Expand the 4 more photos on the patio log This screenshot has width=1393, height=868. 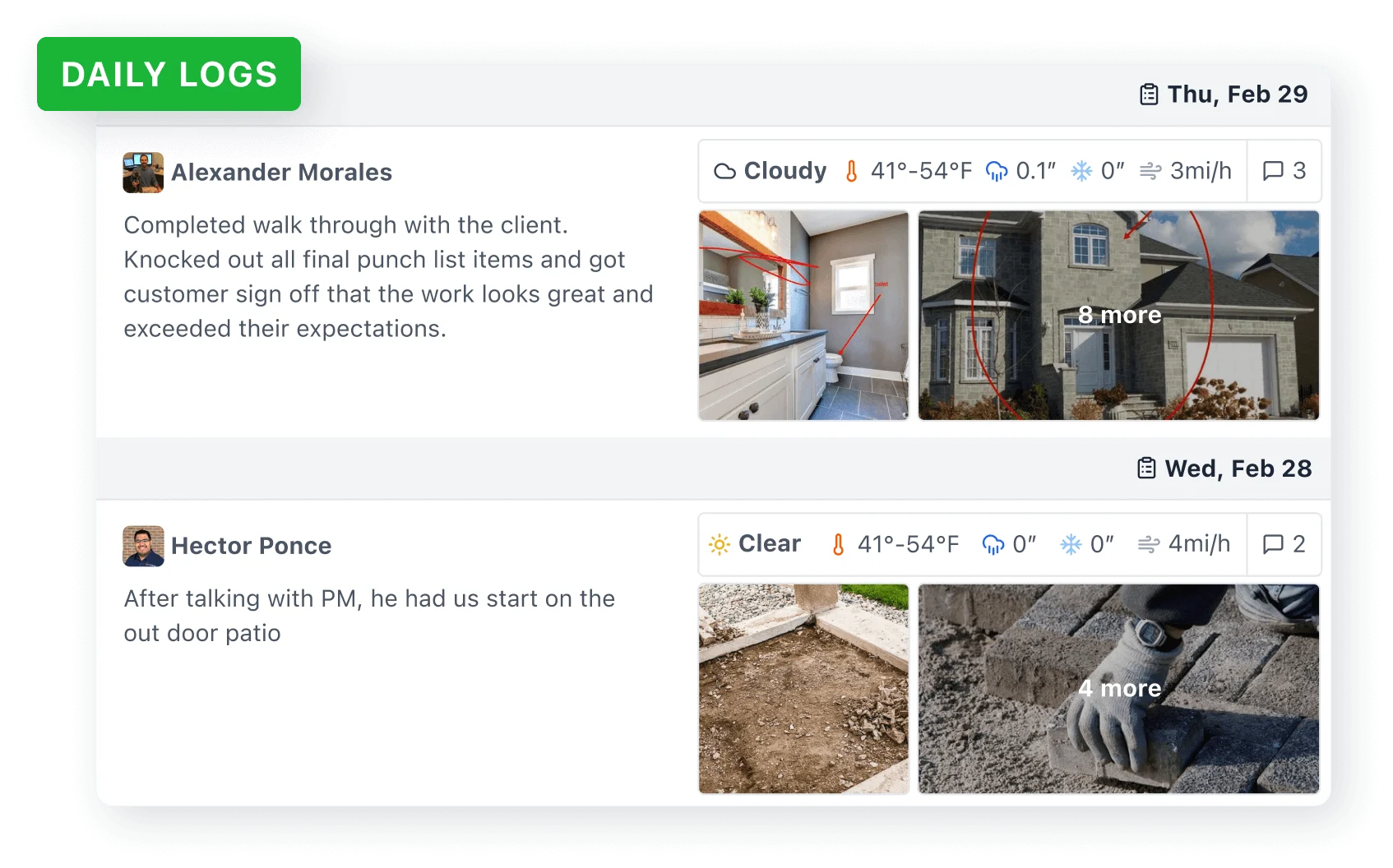1119,688
